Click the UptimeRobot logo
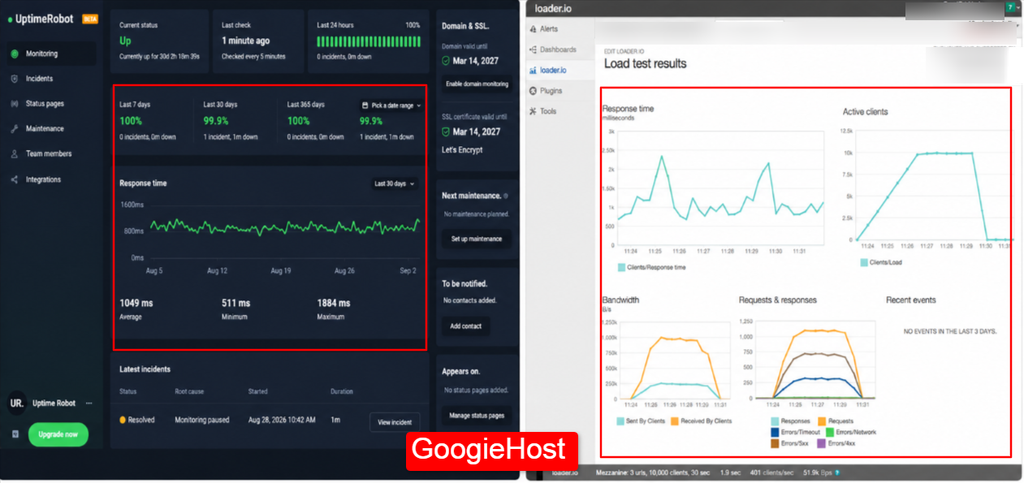The height and width of the screenshot is (483, 1024). coord(40,20)
